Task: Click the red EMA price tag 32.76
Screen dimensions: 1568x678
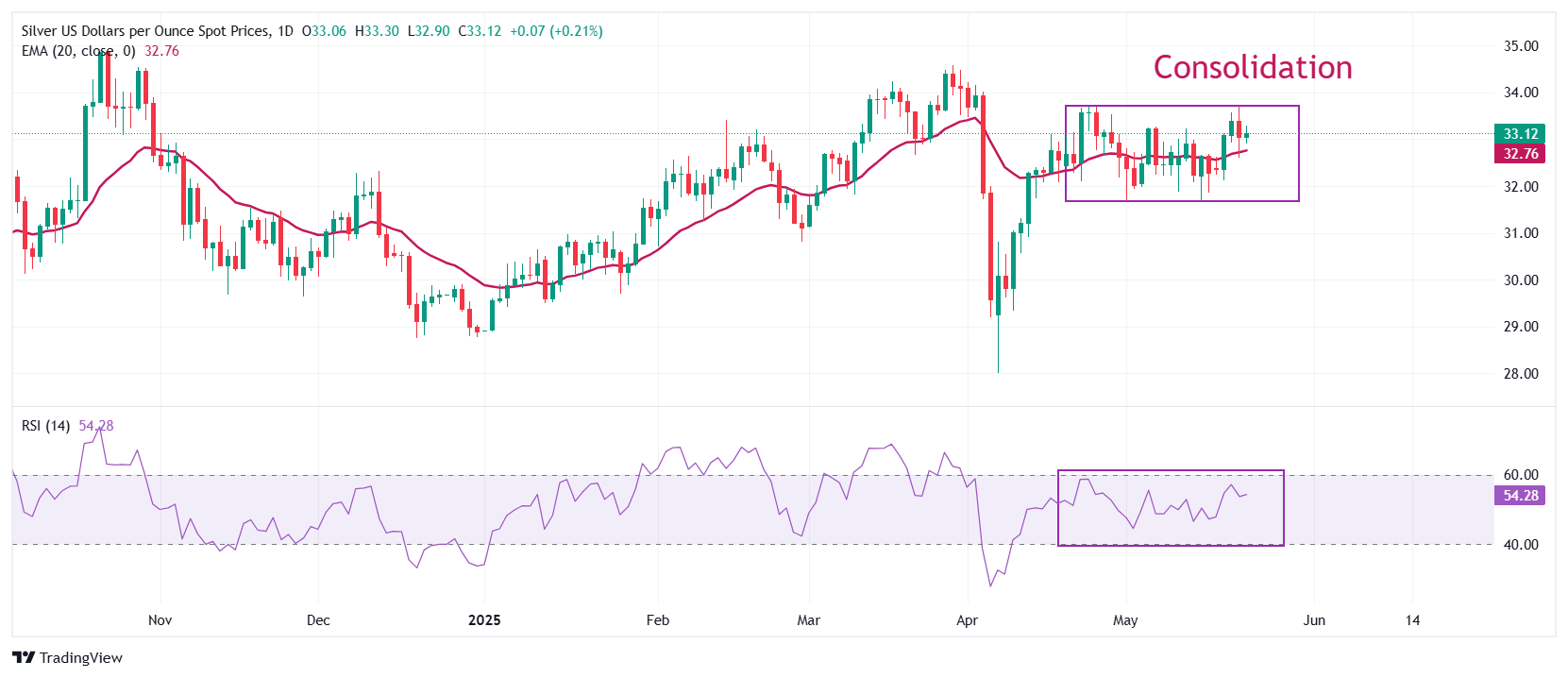Action: tap(1520, 154)
